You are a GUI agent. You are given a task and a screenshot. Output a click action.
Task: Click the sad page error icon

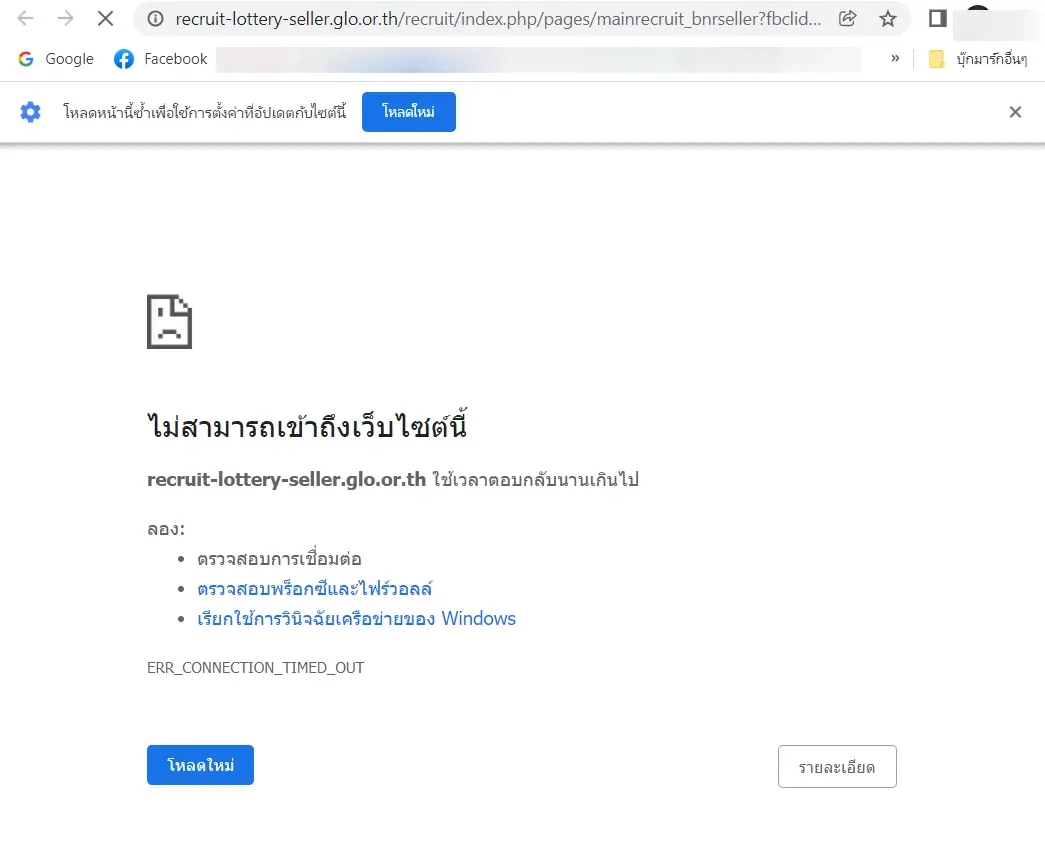pos(169,322)
